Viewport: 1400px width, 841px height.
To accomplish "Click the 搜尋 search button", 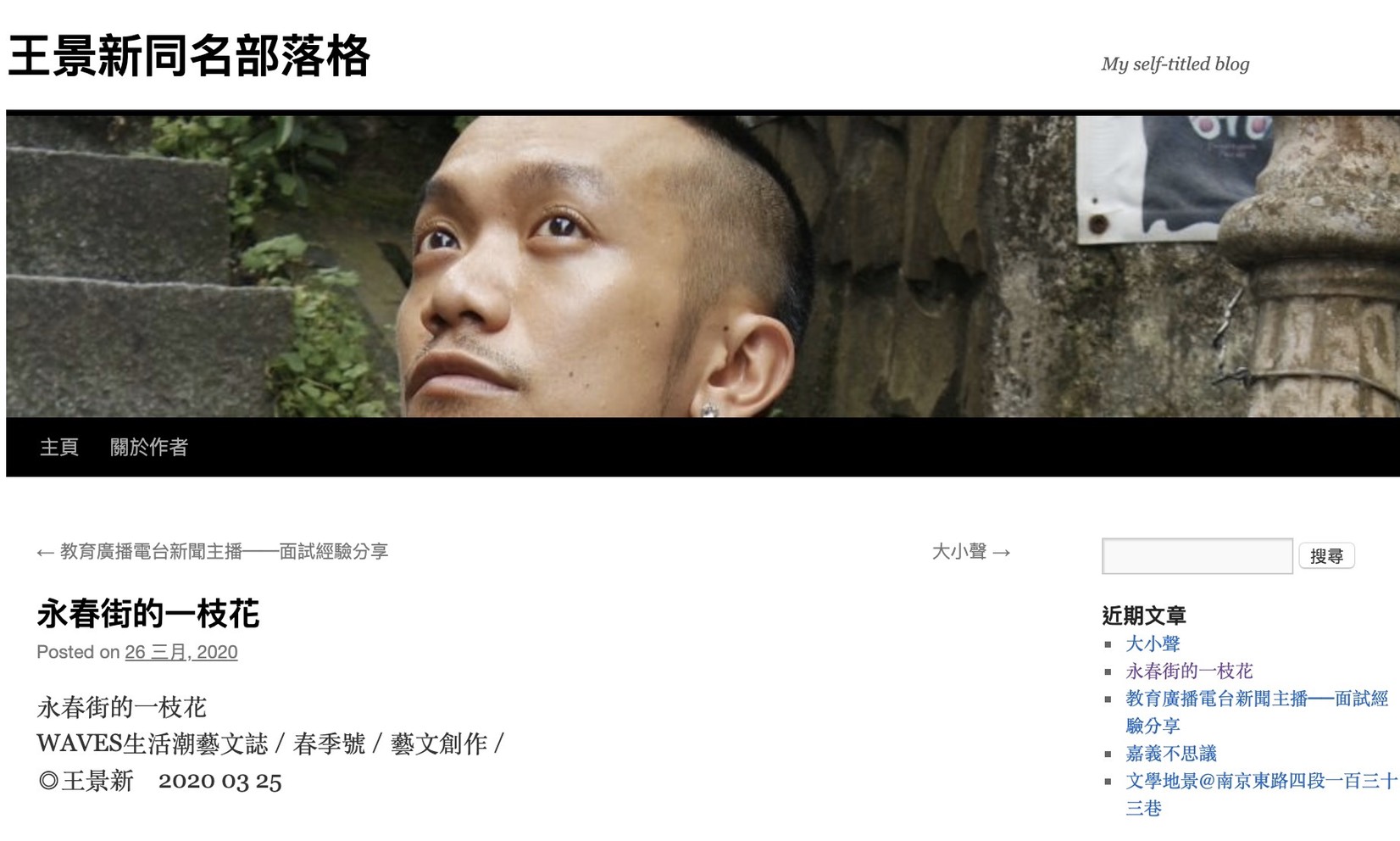I will [x=1326, y=556].
